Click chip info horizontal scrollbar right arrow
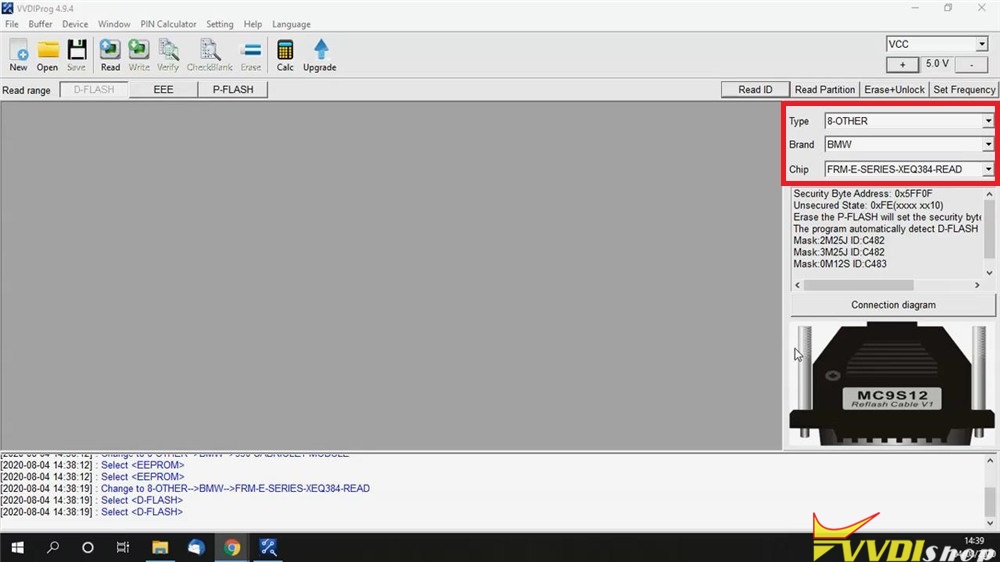The image size is (1000, 562). tap(976, 285)
